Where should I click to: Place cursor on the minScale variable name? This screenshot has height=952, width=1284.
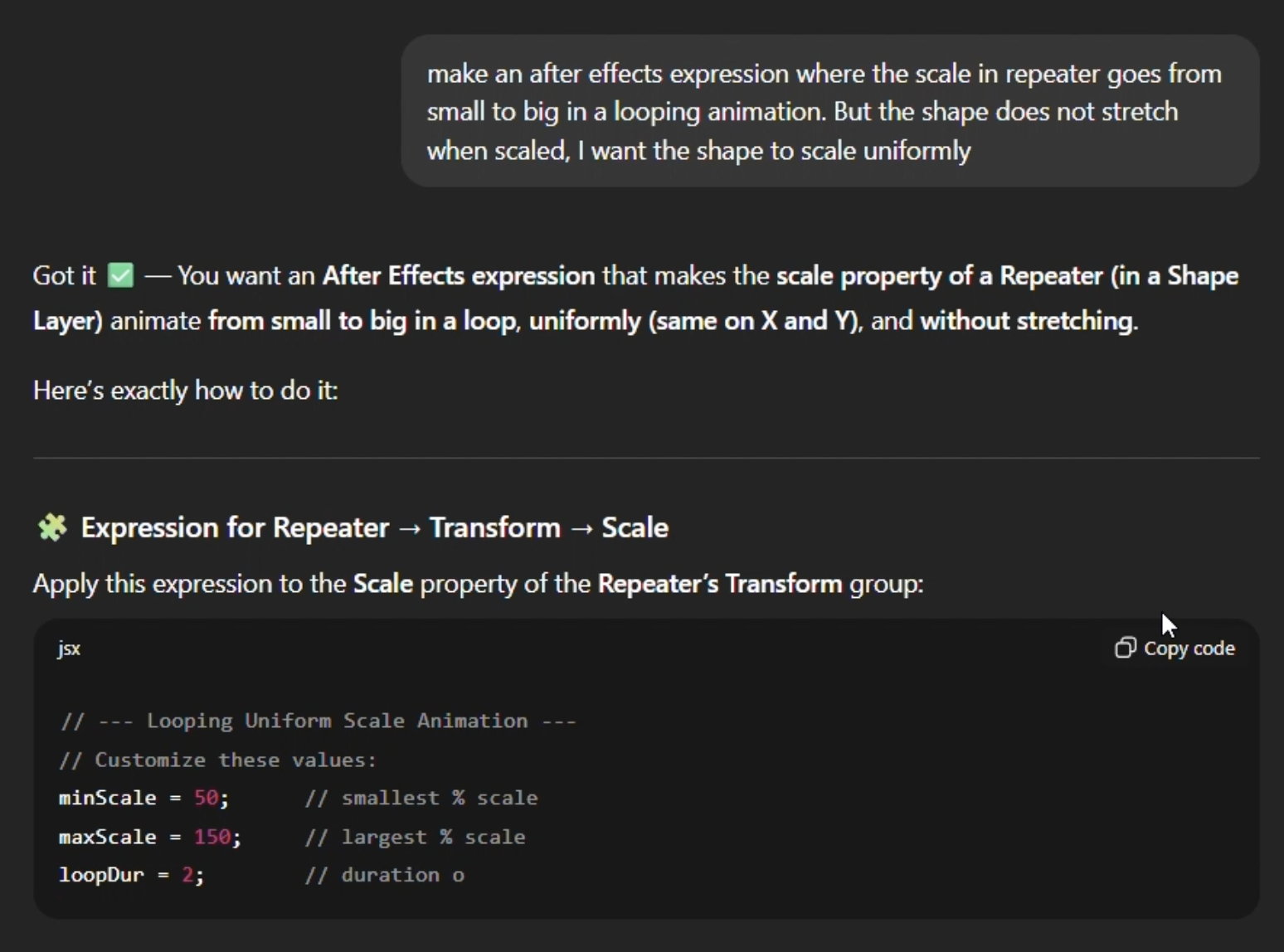point(107,798)
